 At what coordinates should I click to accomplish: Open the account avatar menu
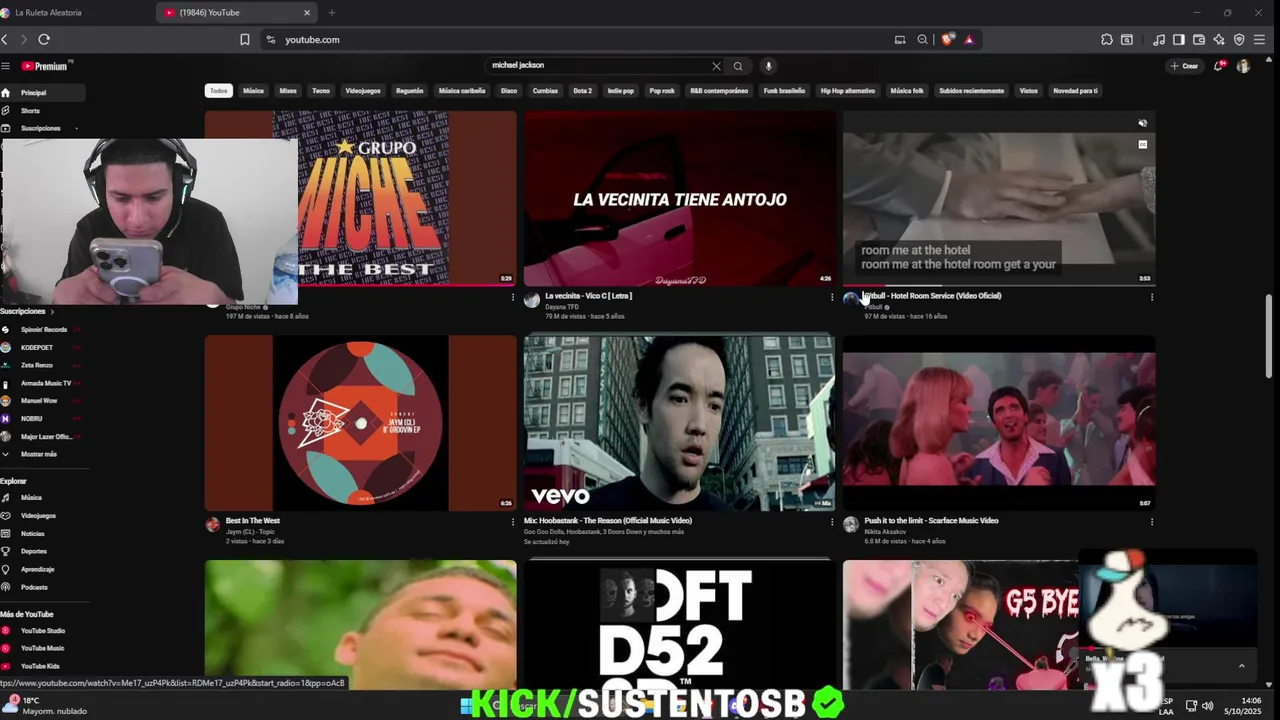click(1243, 66)
